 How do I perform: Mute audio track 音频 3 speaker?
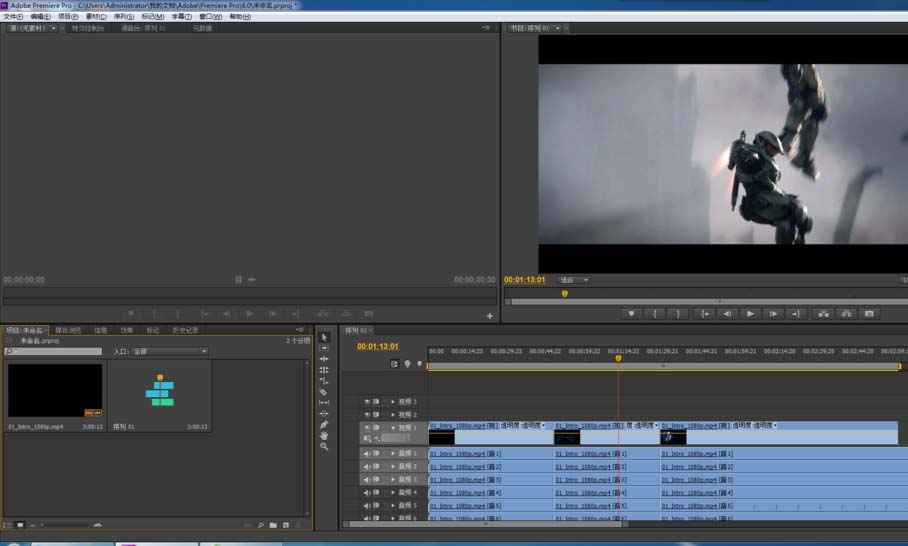coord(367,479)
